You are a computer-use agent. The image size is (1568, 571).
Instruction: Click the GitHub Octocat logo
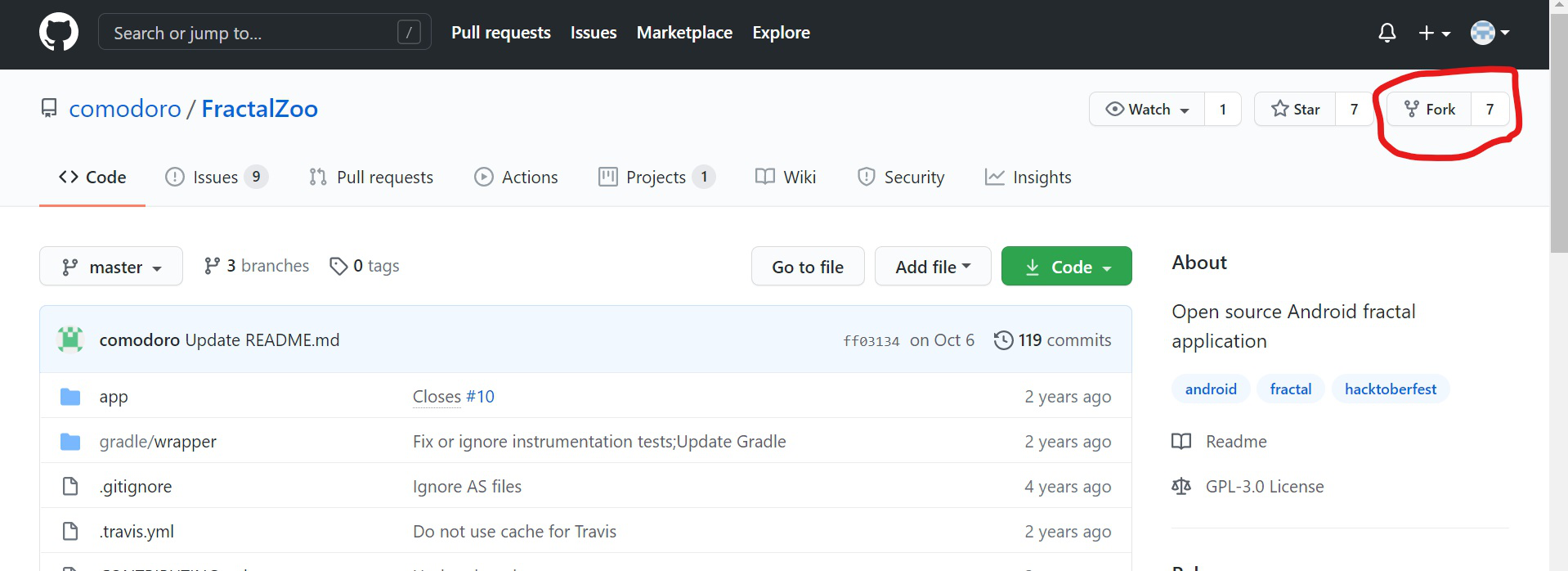pyautogui.click(x=59, y=33)
